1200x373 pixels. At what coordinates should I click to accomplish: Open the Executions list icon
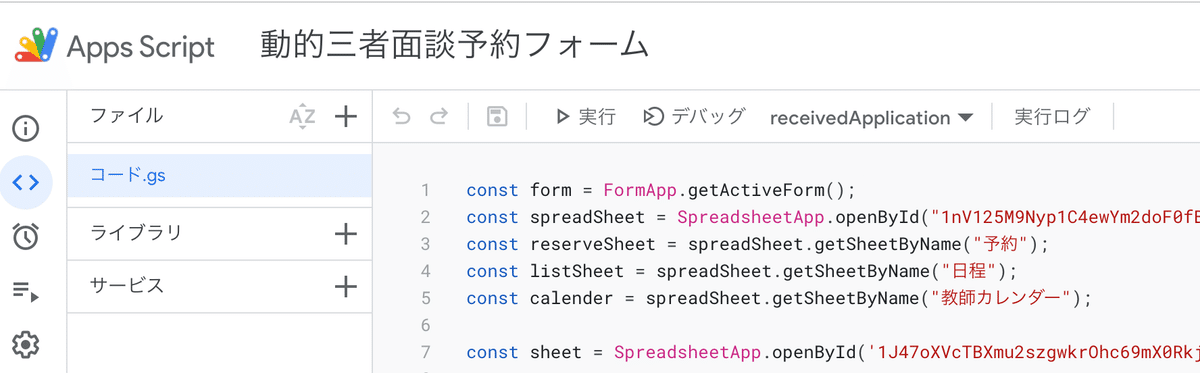click(x=25, y=291)
